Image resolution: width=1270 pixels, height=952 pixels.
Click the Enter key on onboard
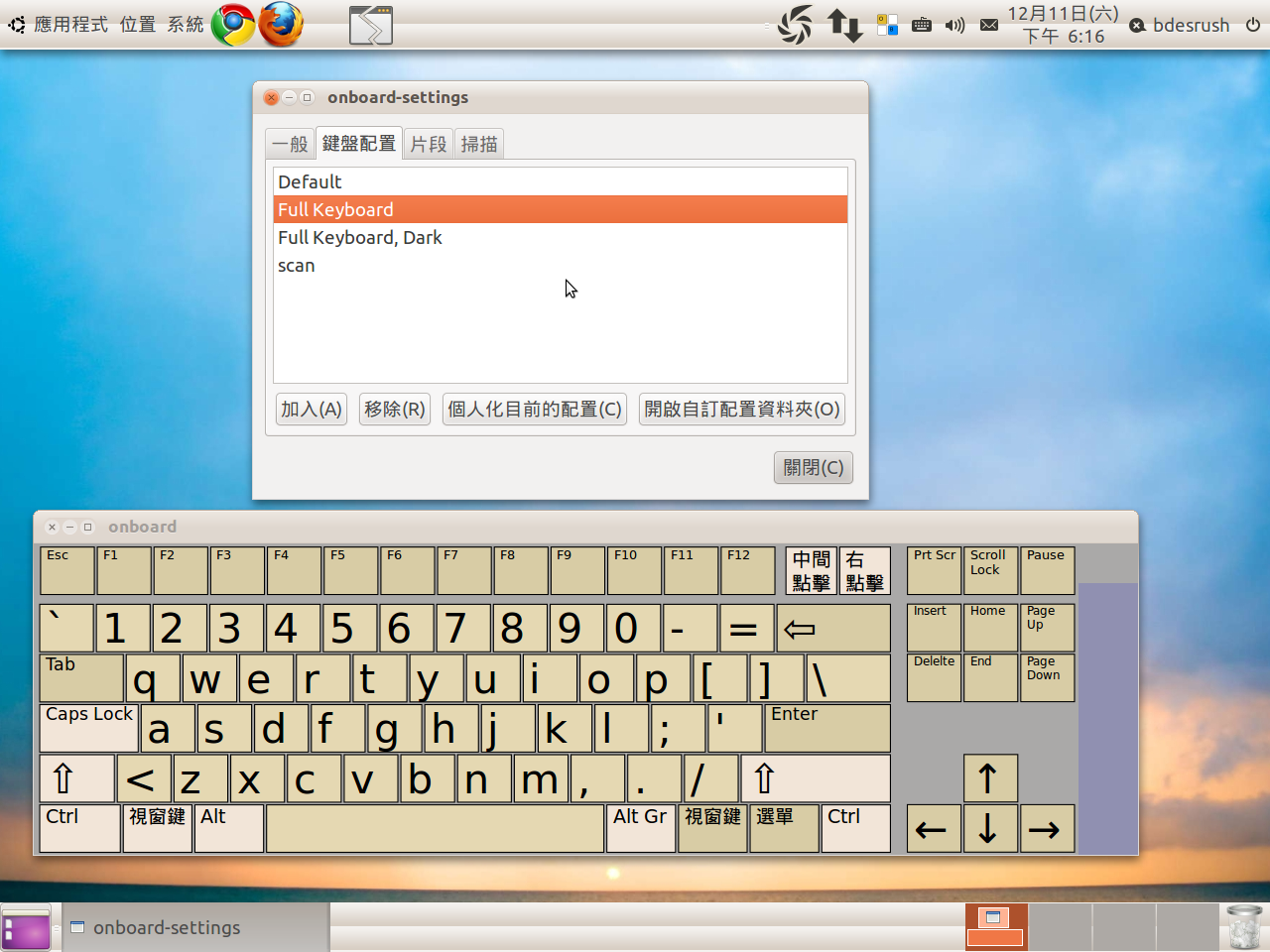tap(827, 728)
